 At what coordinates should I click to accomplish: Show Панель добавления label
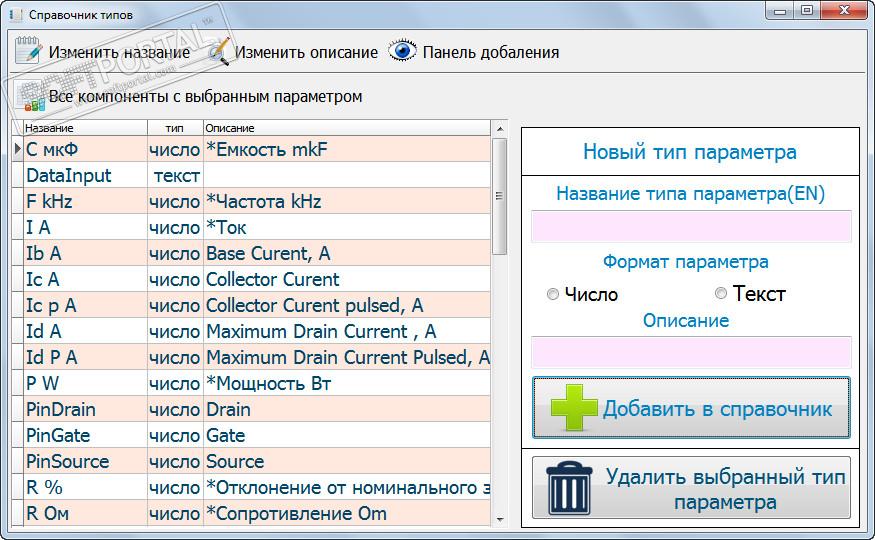[491, 52]
